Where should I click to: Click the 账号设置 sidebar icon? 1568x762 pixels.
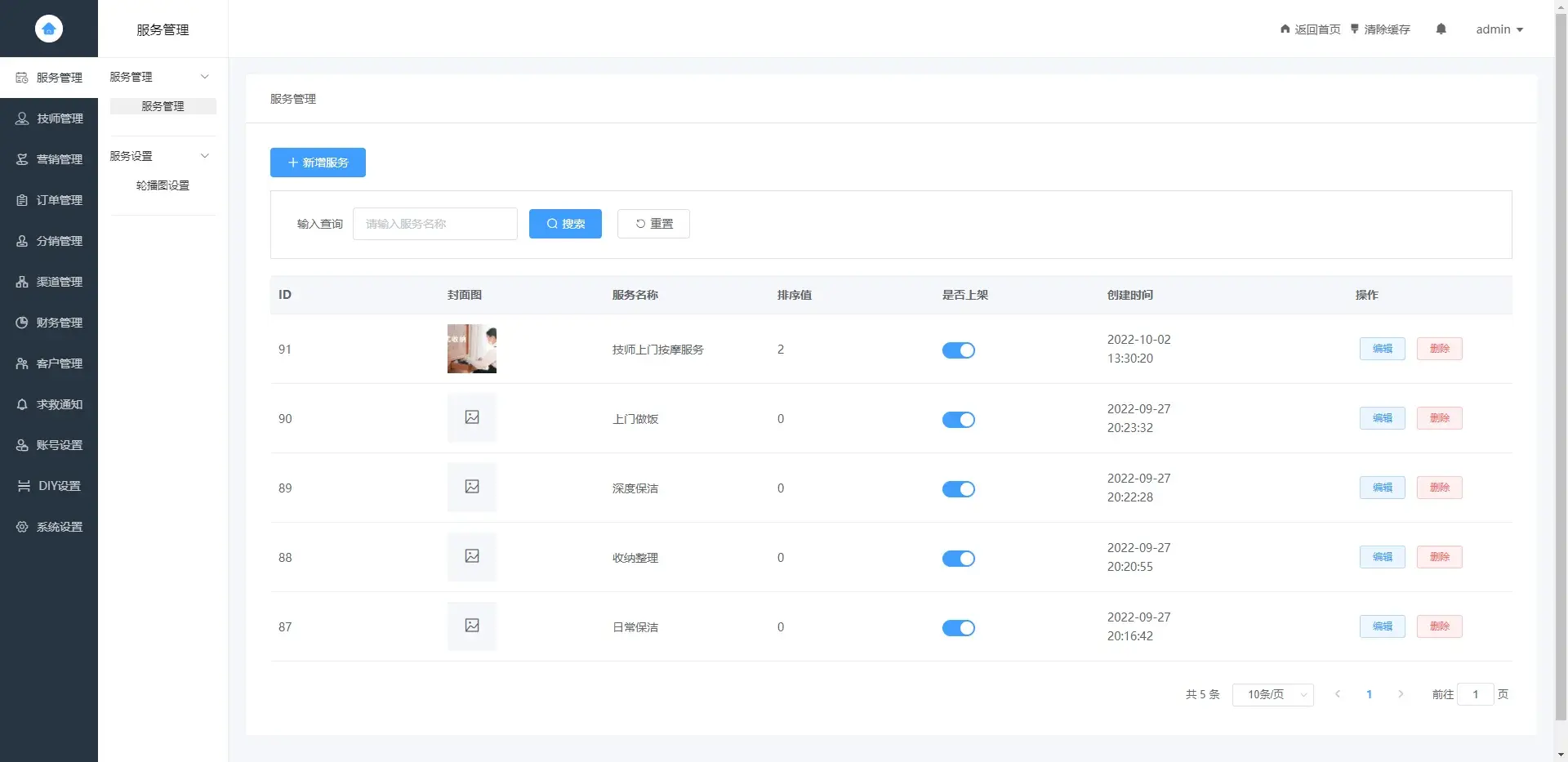[22, 445]
